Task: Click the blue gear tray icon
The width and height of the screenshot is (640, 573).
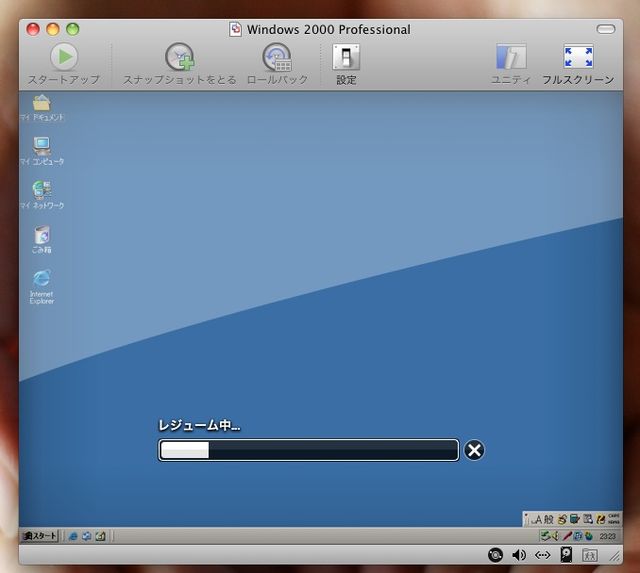Action: (x=578, y=536)
